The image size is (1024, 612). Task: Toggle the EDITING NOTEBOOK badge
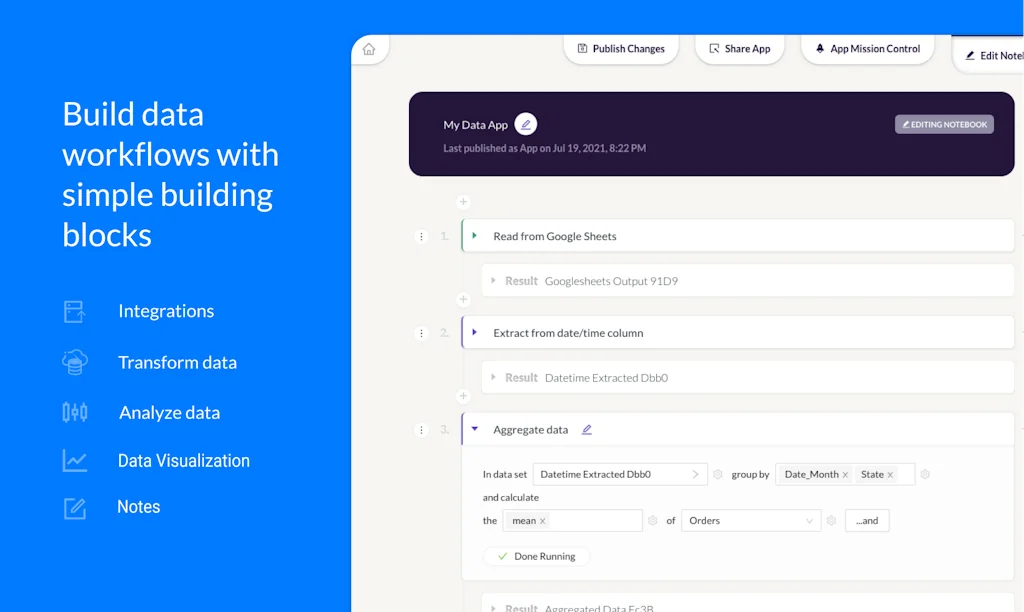[944, 123]
